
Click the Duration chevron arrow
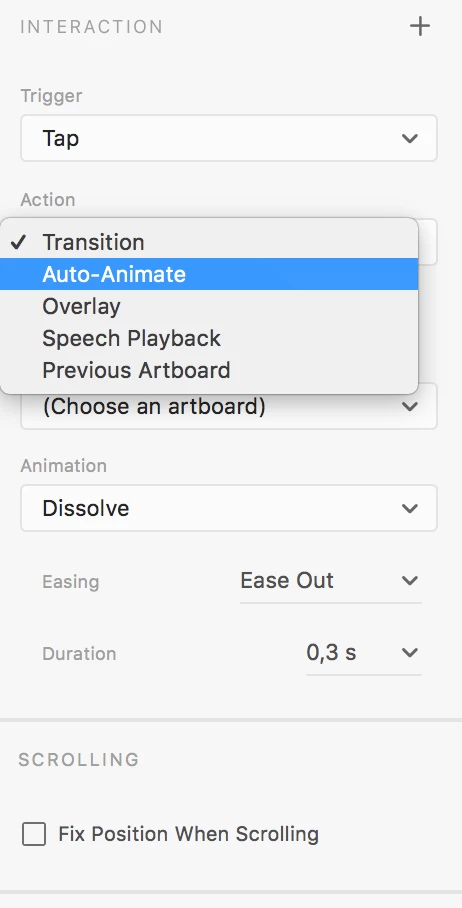click(410, 653)
